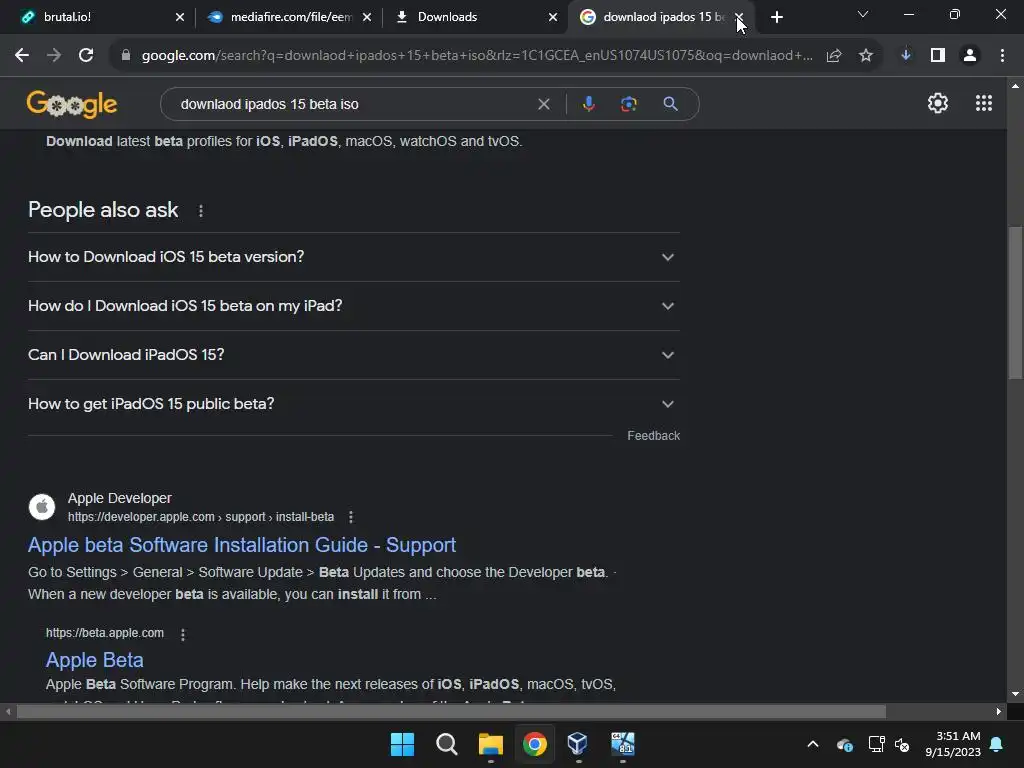Open the clock and date panel
This screenshot has width=1024, height=768.
point(953,744)
